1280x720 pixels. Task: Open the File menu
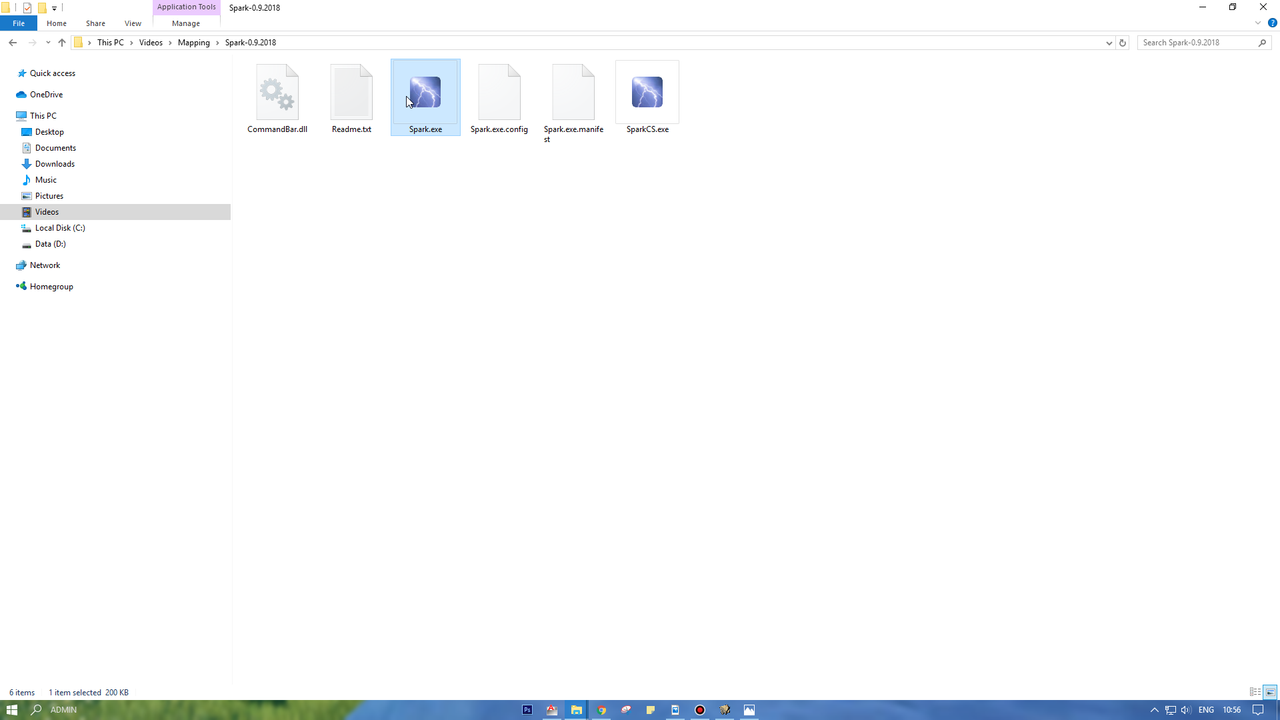click(x=18, y=23)
